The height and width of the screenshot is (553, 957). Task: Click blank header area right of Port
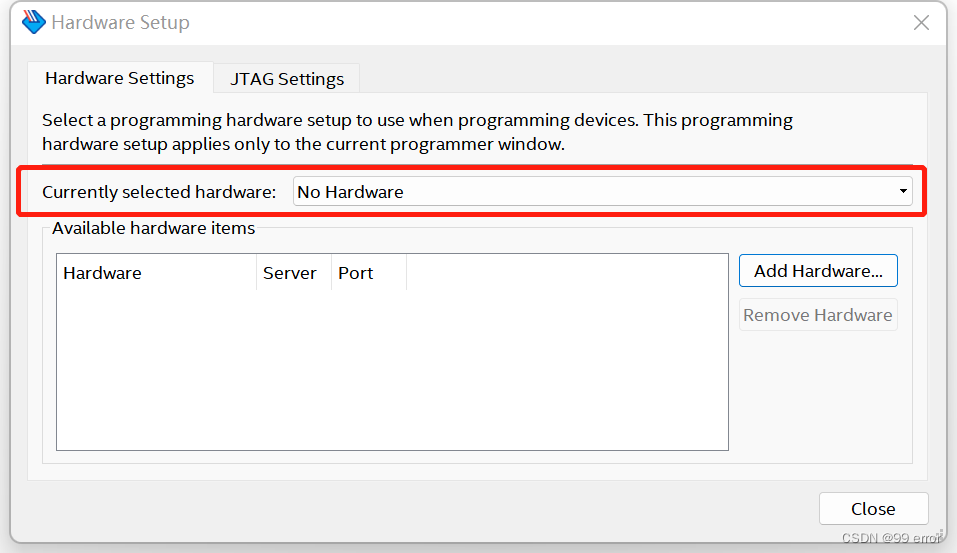567,273
